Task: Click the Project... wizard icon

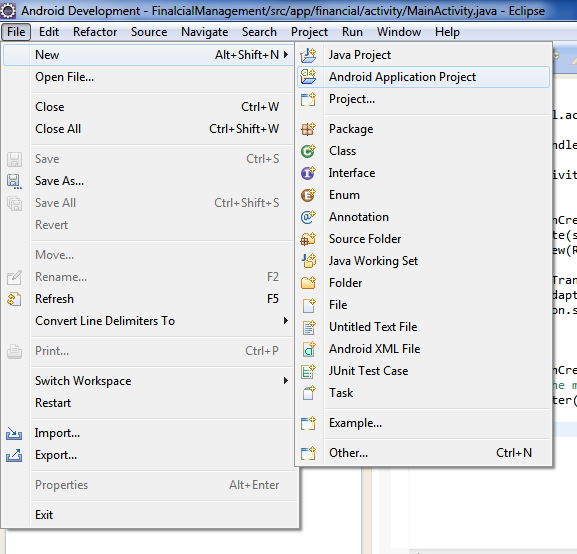Action: (308, 99)
